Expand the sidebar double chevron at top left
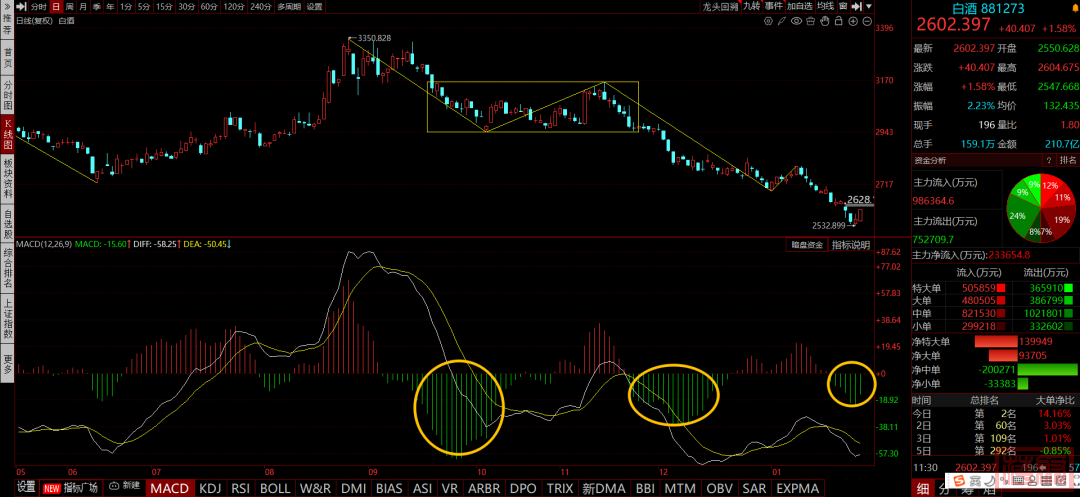This screenshot has width=1080, height=497. [7, 7]
